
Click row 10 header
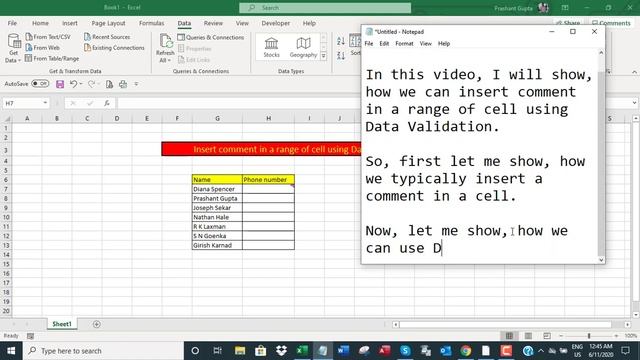[6, 217]
